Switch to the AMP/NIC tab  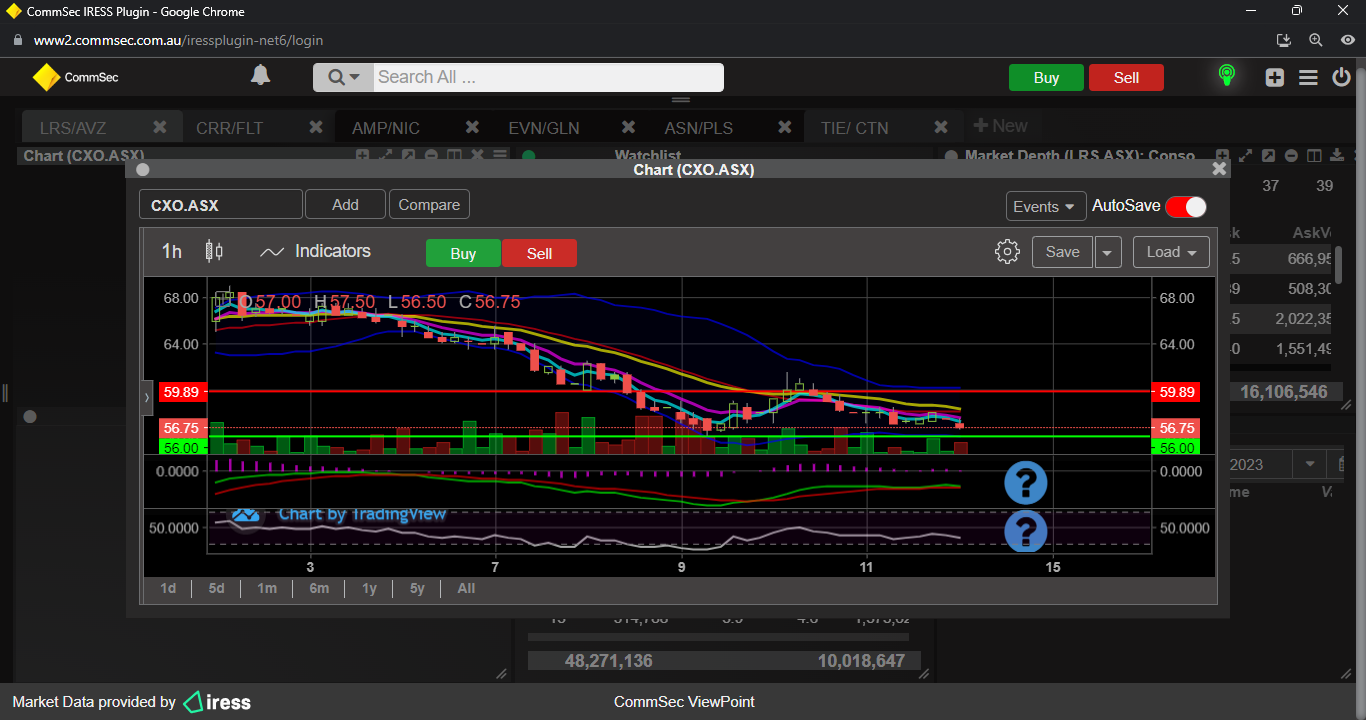(386, 128)
